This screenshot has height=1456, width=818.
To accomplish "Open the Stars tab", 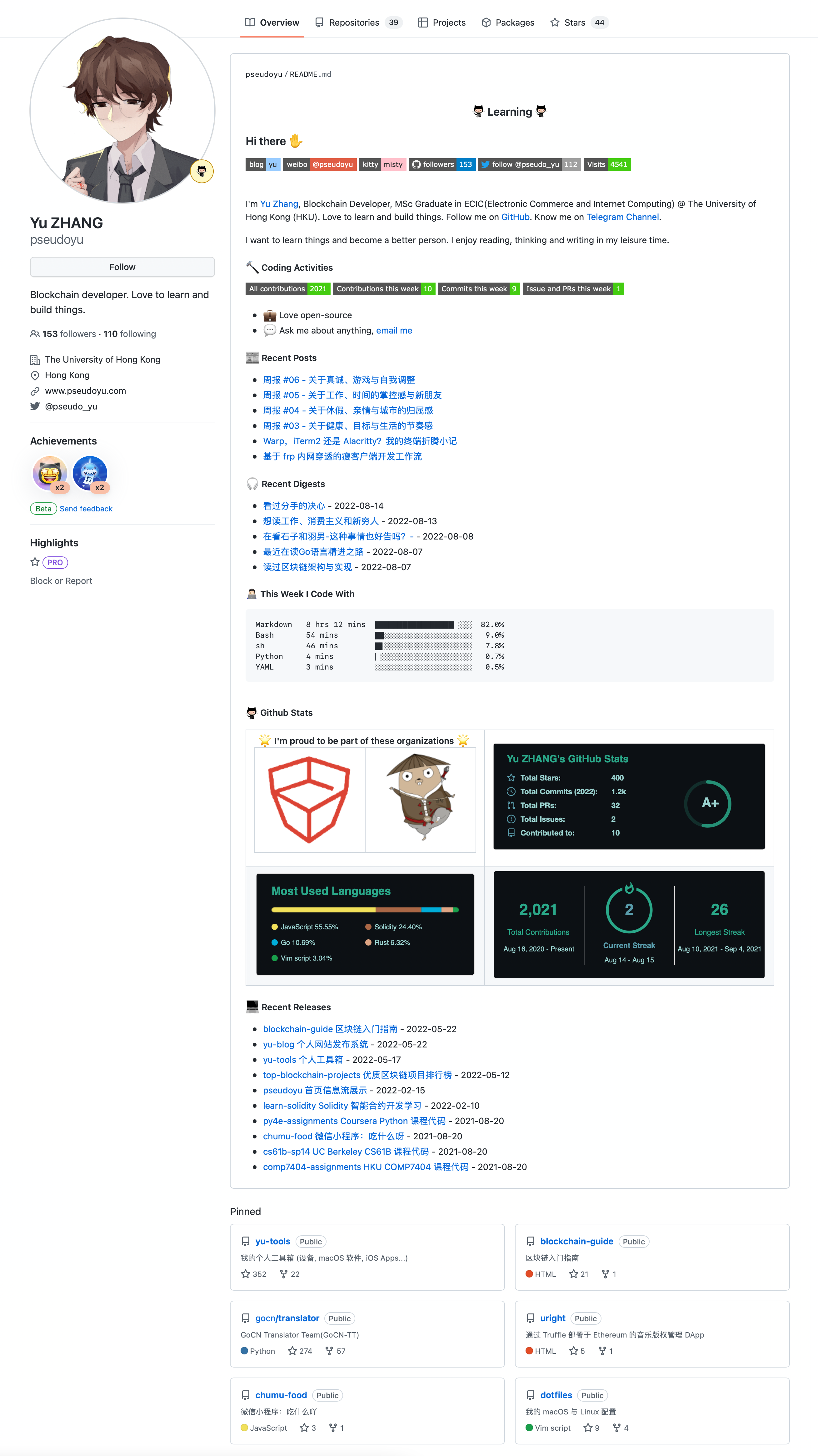I will tap(575, 23).
